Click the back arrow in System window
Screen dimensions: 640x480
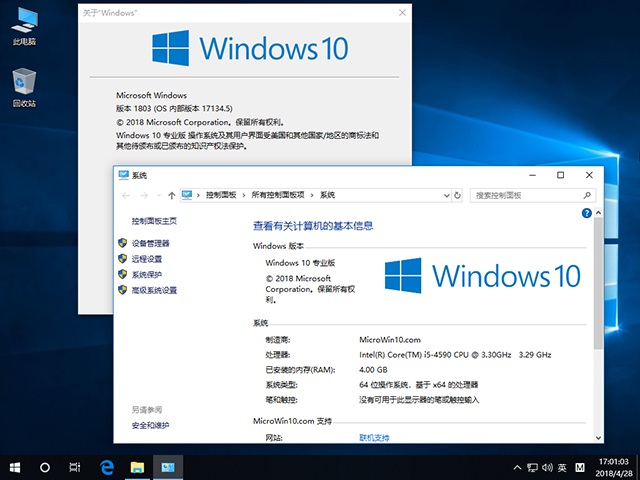126,196
